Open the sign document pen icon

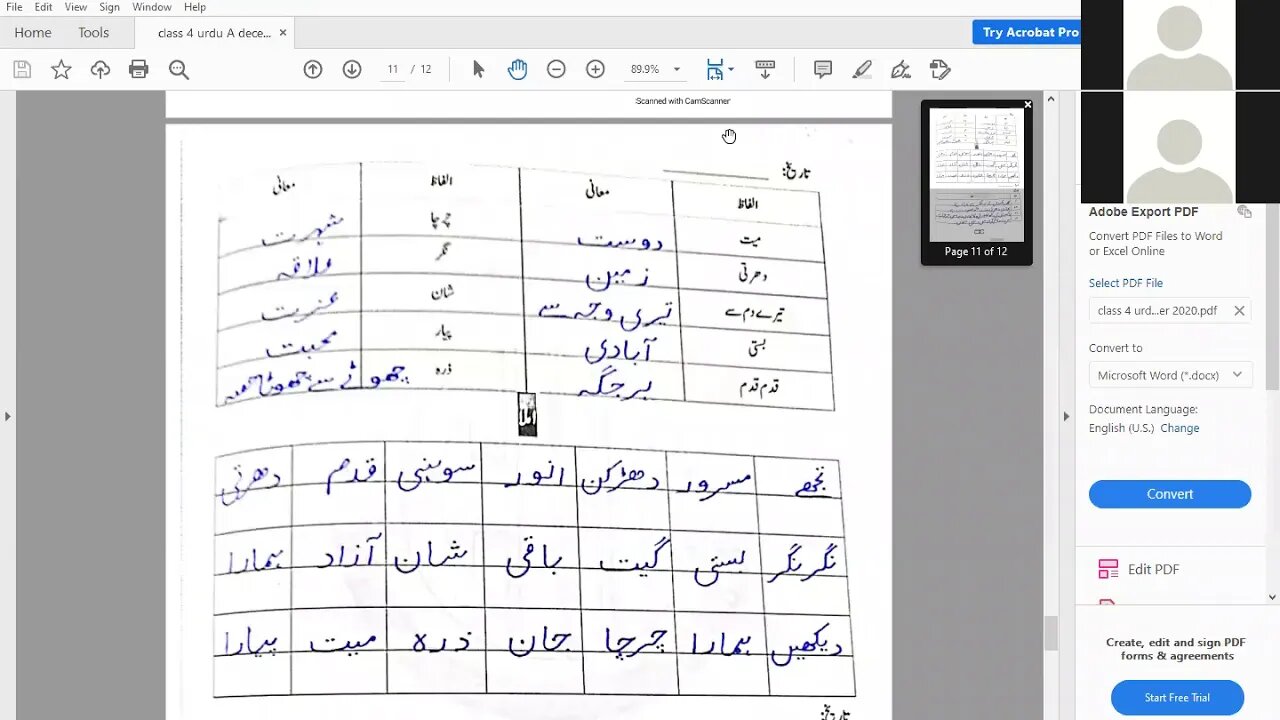point(901,69)
